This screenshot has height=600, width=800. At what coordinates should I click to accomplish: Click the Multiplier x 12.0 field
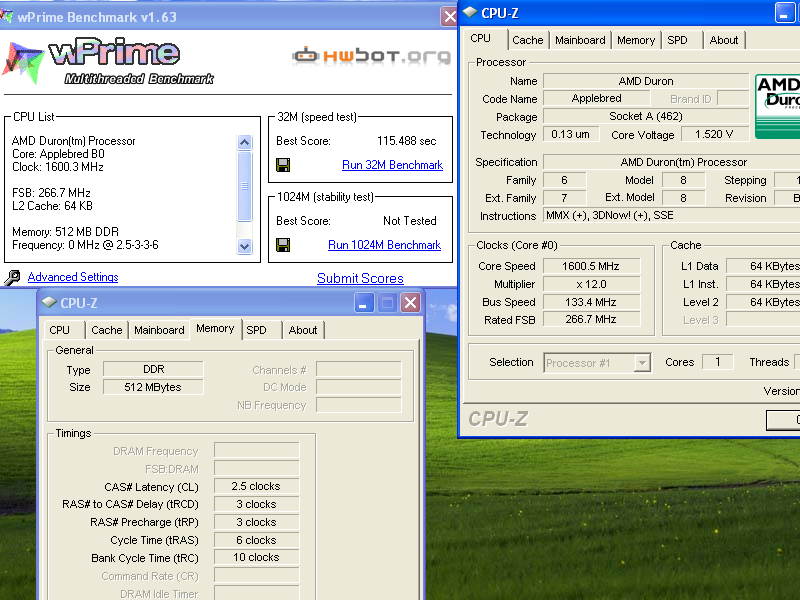click(591, 284)
